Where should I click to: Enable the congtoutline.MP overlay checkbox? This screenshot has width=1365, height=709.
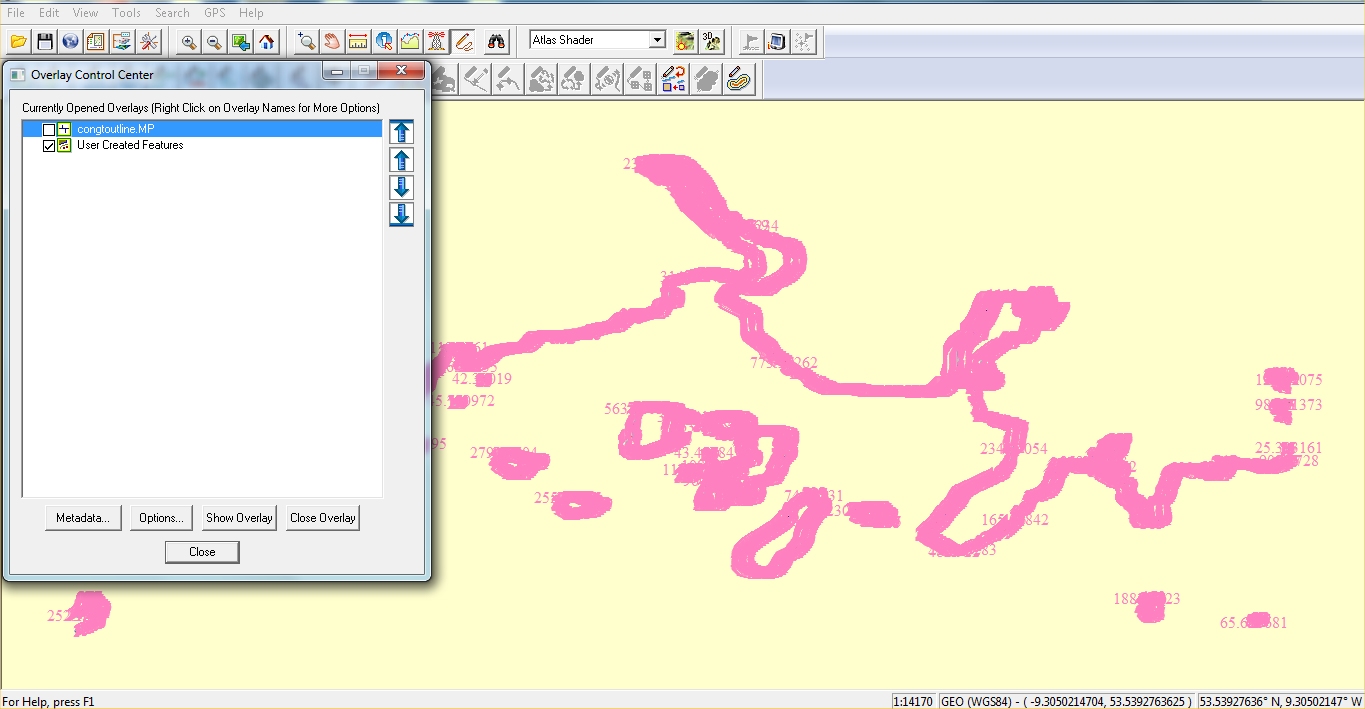49,130
